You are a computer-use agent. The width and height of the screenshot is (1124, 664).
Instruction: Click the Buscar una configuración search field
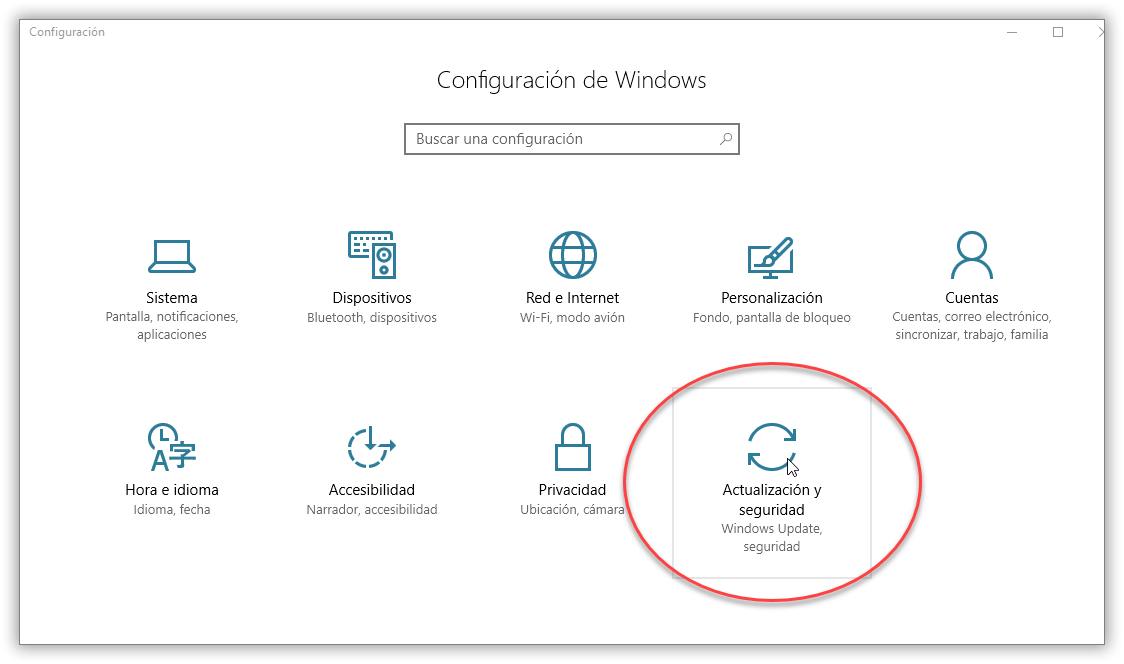tap(571, 139)
